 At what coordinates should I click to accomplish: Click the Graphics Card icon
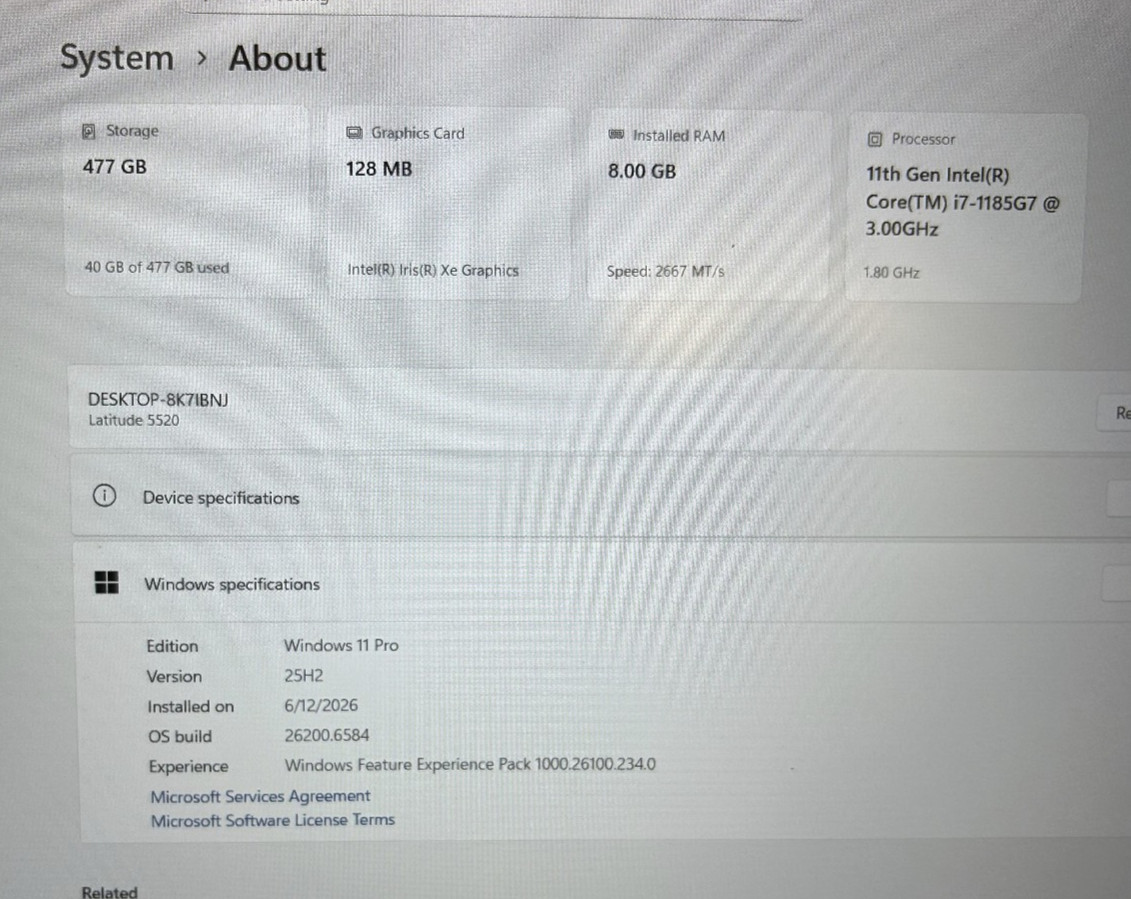pos(354,133)
